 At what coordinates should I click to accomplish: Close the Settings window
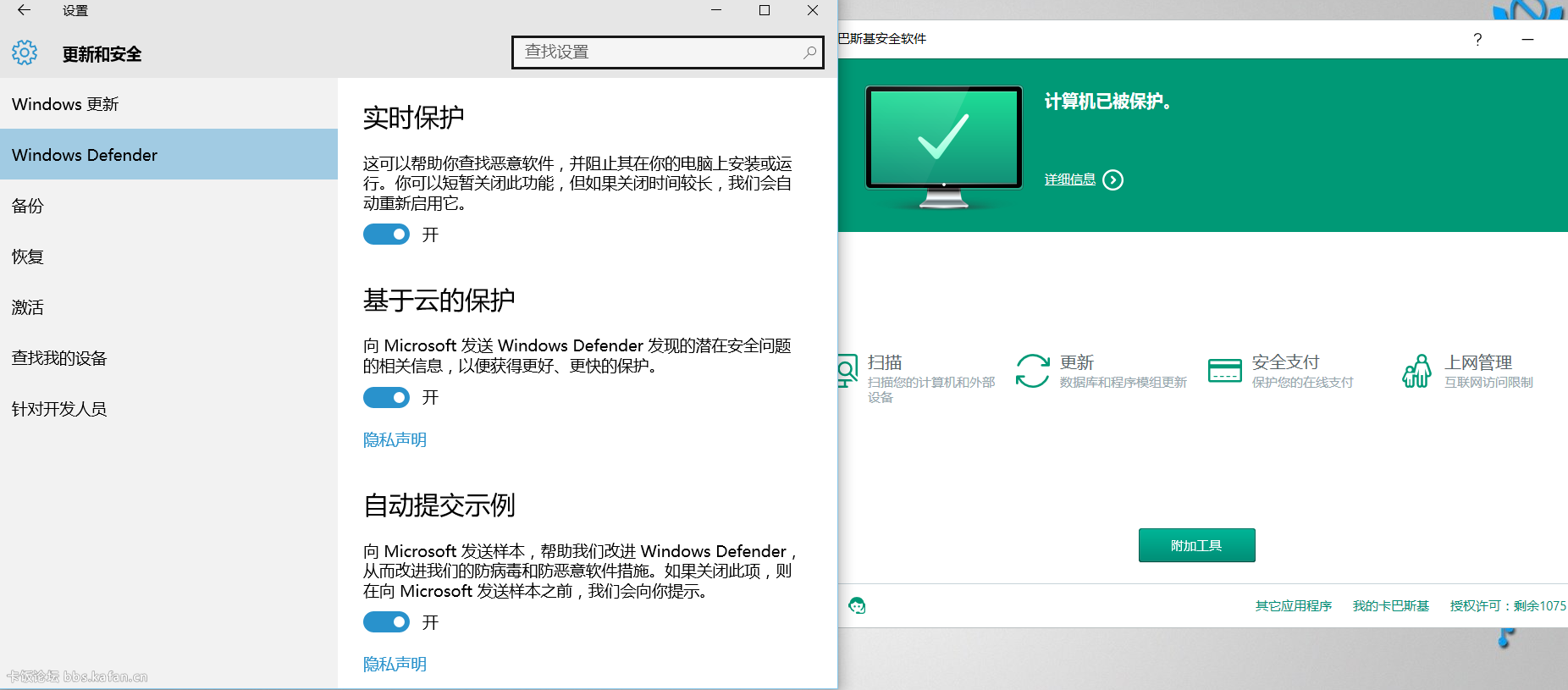pyautogui.click(x=813, y=10)
